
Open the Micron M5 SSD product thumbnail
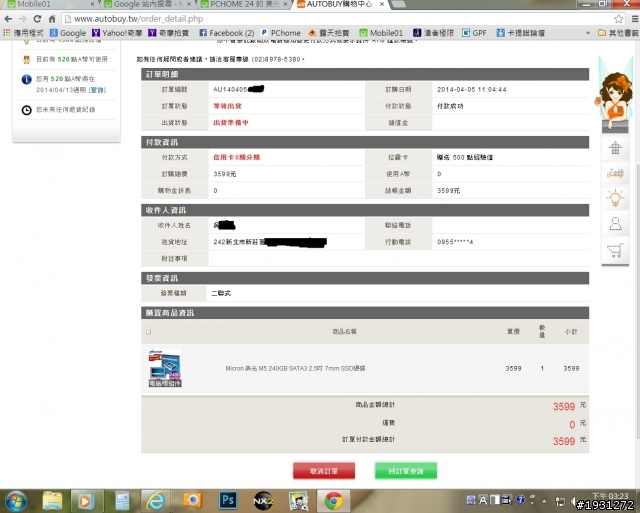point(165,368)
